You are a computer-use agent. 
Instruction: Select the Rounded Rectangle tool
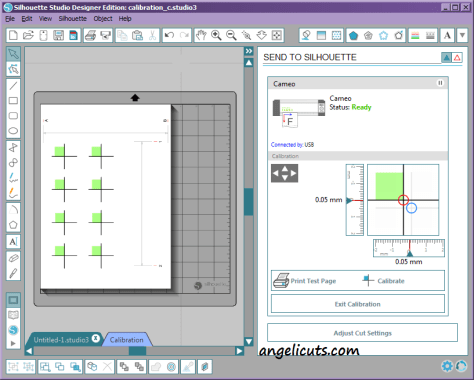point(13,116)
